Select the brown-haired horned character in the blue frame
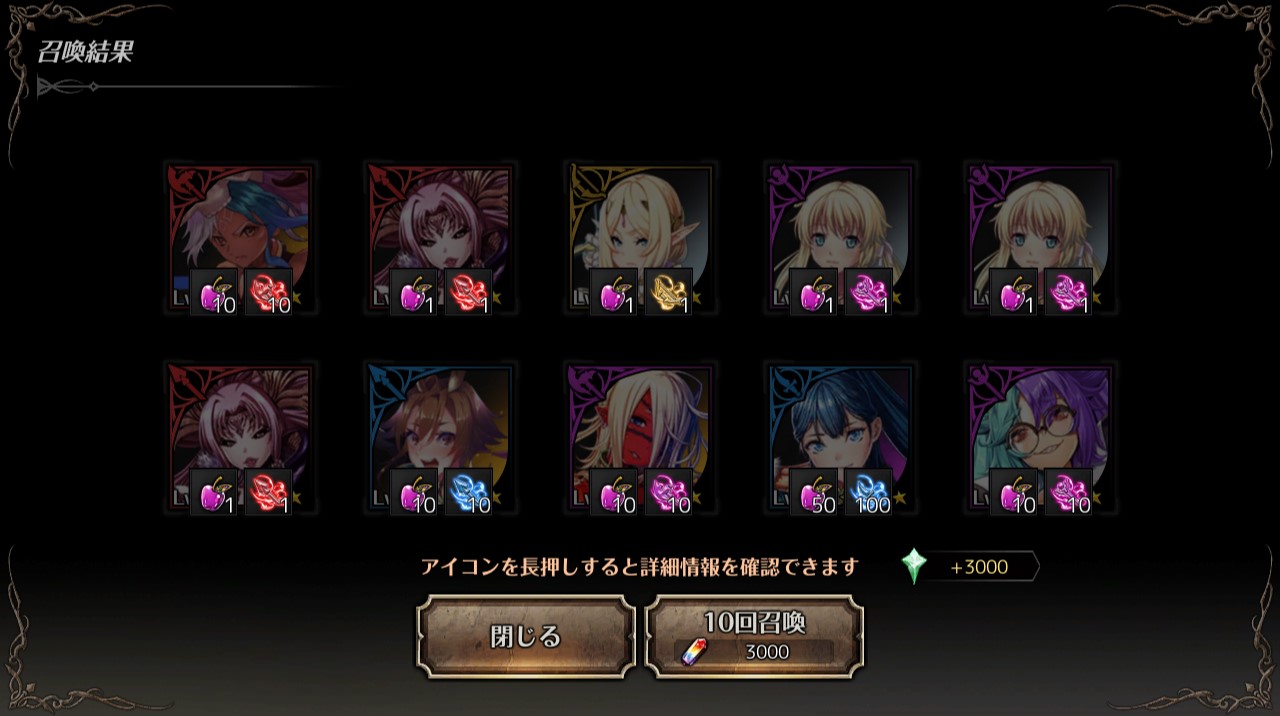The image size is (1280, 716). [440, 438]
